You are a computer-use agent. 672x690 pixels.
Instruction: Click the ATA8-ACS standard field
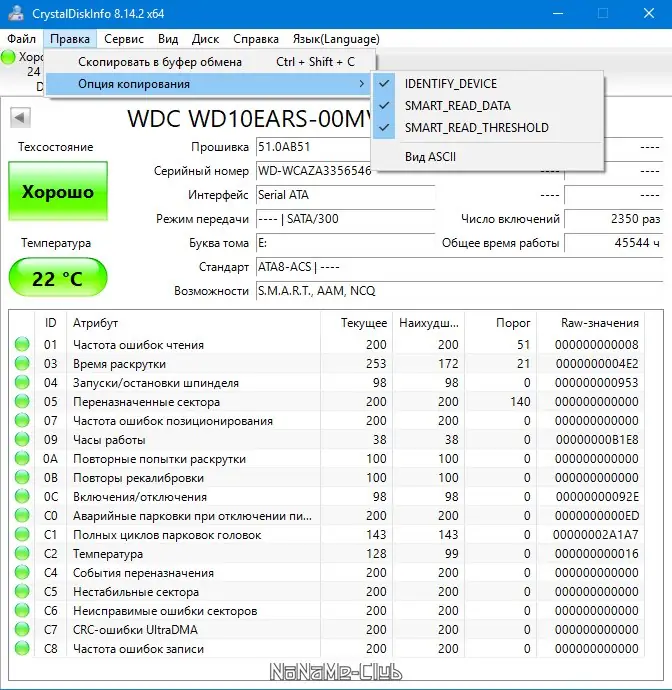click(x=459, y=267)
